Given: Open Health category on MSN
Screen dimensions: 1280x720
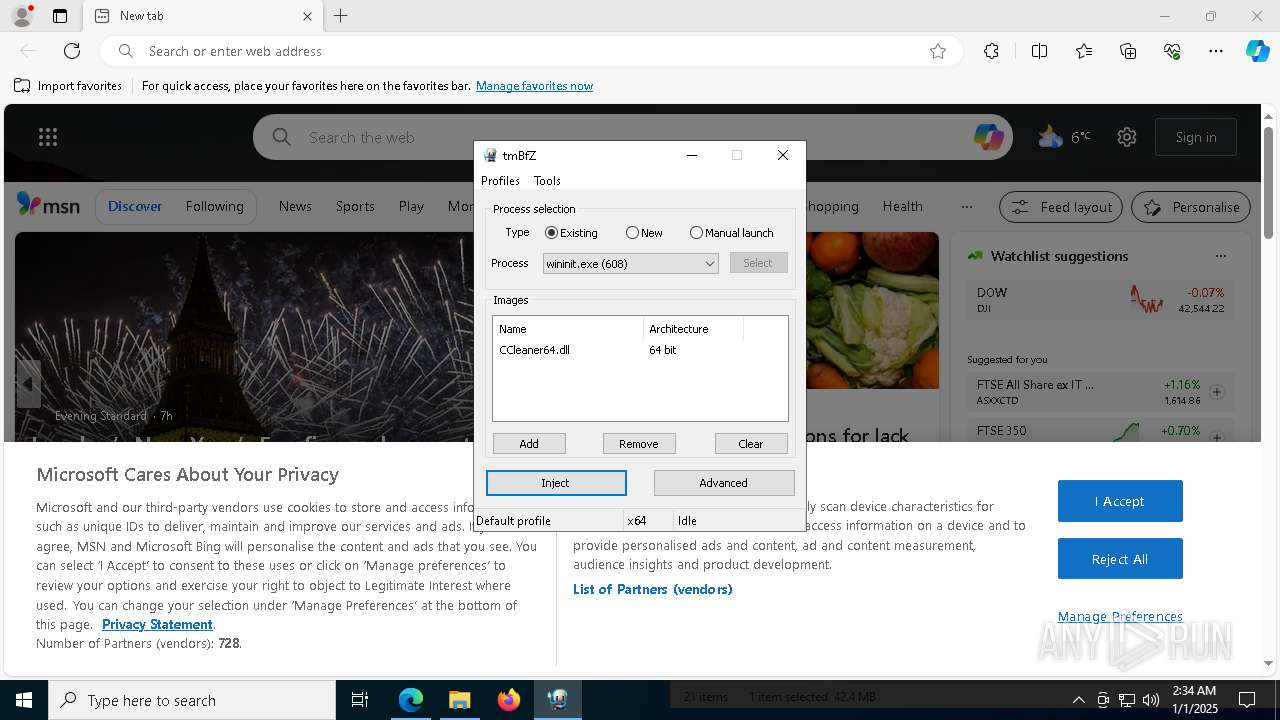Looking at the screenshot, I should (903, 206).
